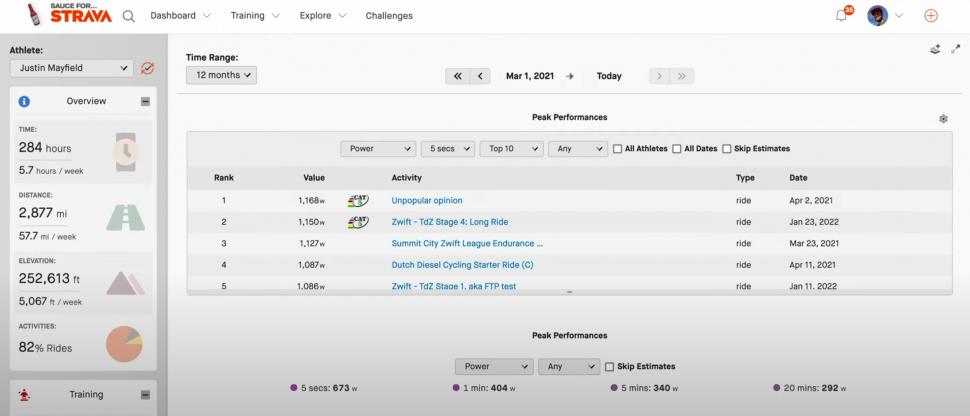Open the notifications bell icon
The image size is (970, 416).
pos(841,16)
